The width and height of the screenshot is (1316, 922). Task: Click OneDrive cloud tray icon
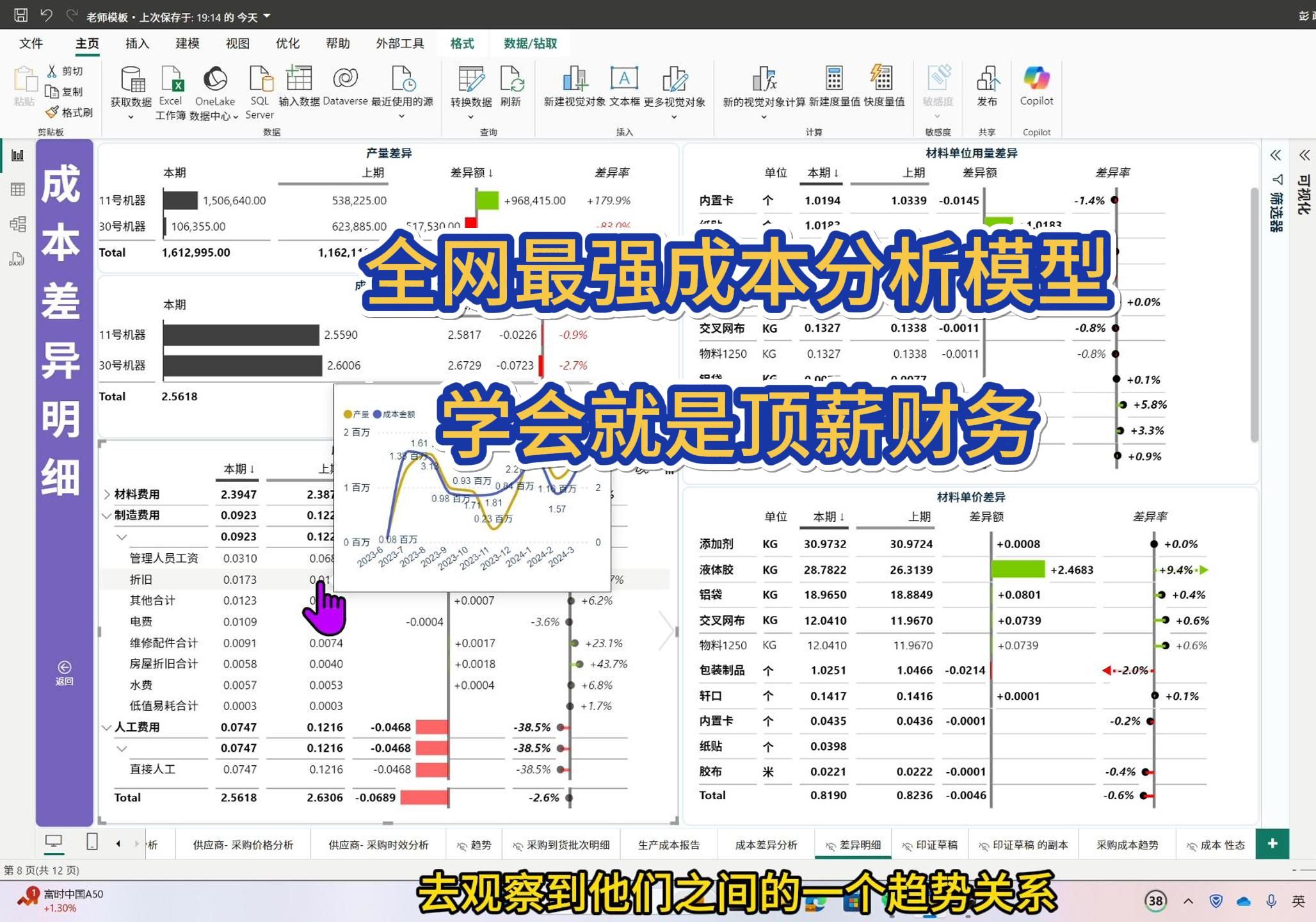[x=1244, y=901]
